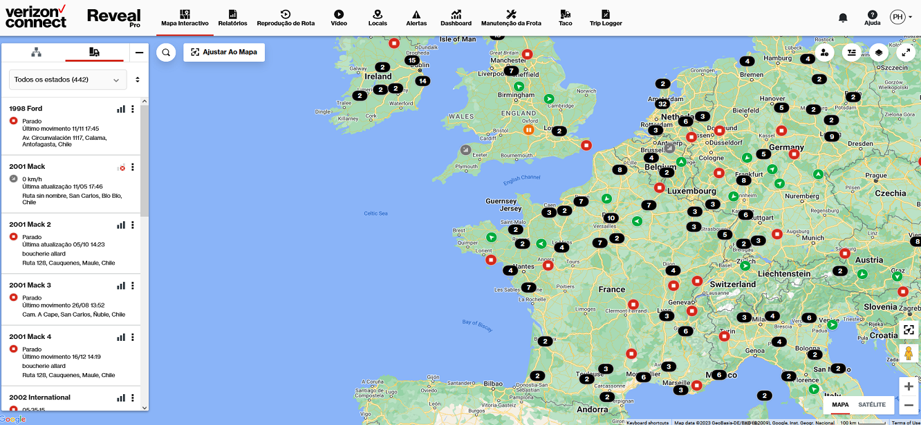
Task: Open 1998 Ford three-dot options menu
Action: click(133, 109)
